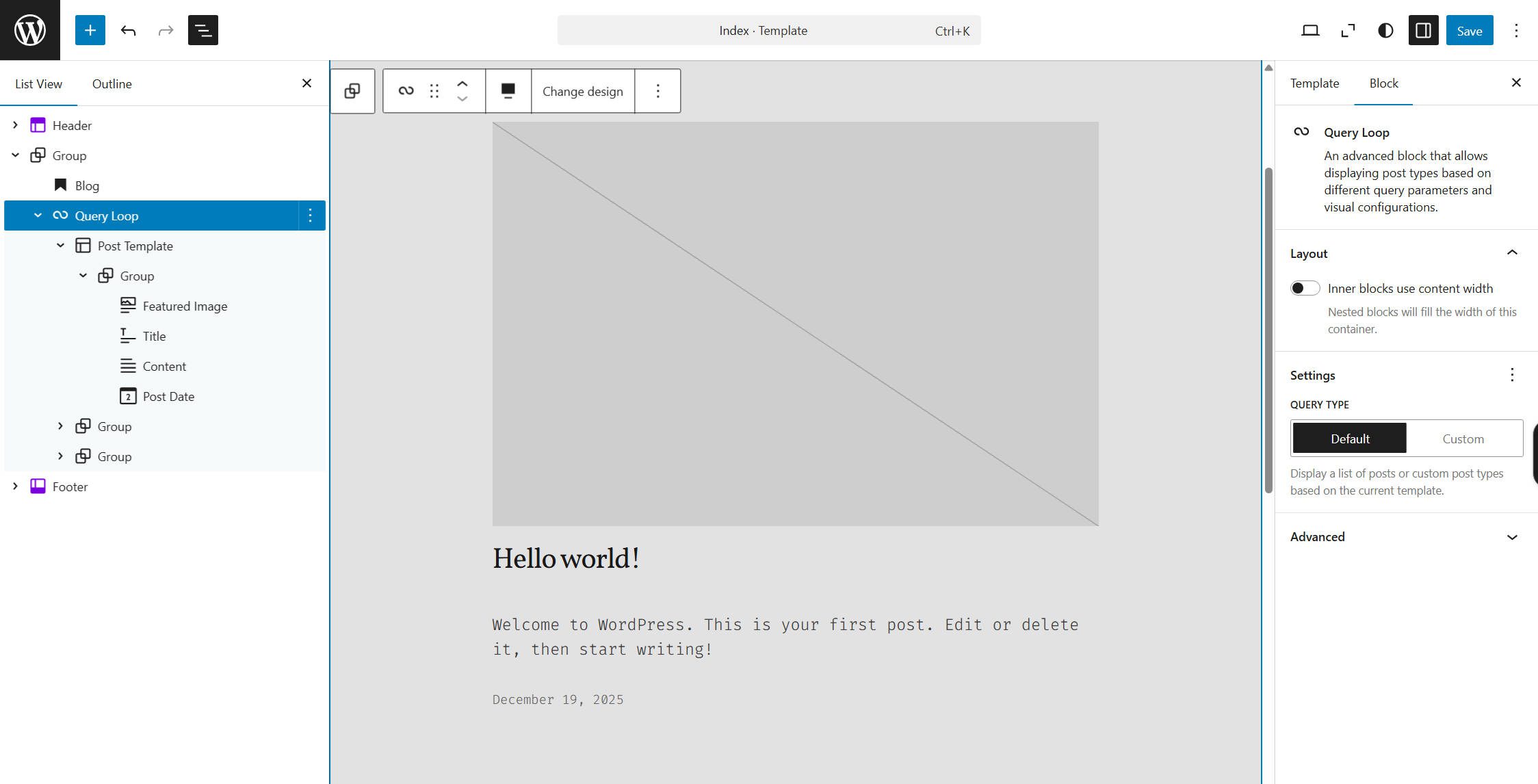Click the Hello world! post title
Viewport: 1538px width, 784px height.
pyautogui.click(x=566, y=558)
